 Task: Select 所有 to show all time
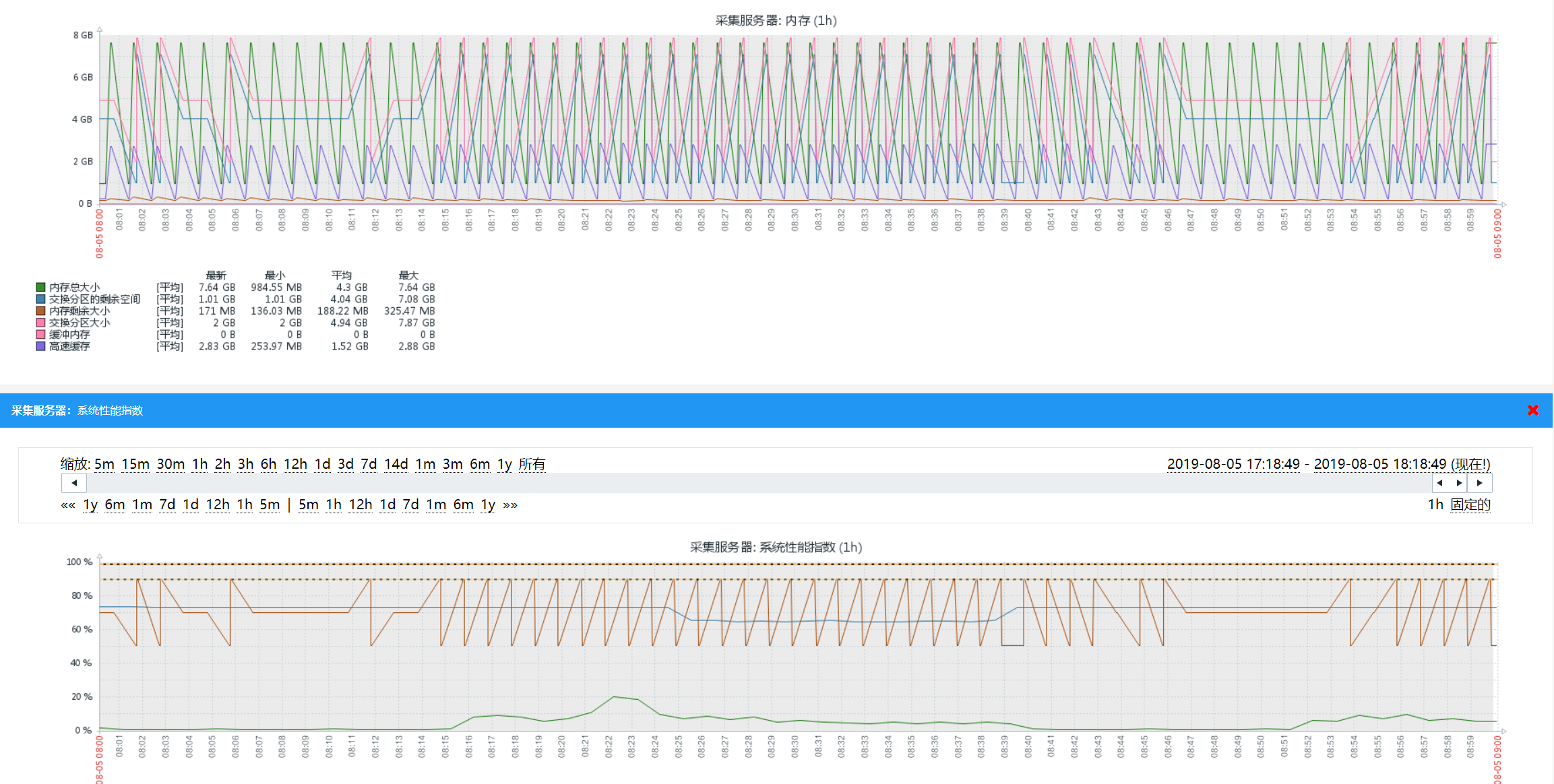[532, 464]
